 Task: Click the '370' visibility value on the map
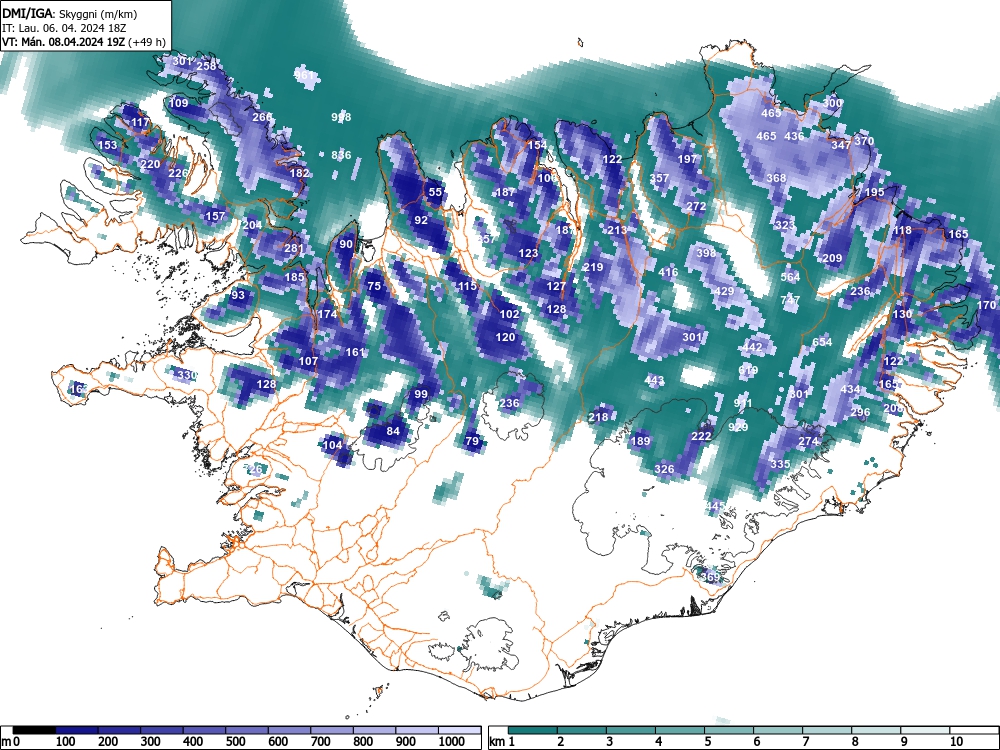(x=864, y=140)
